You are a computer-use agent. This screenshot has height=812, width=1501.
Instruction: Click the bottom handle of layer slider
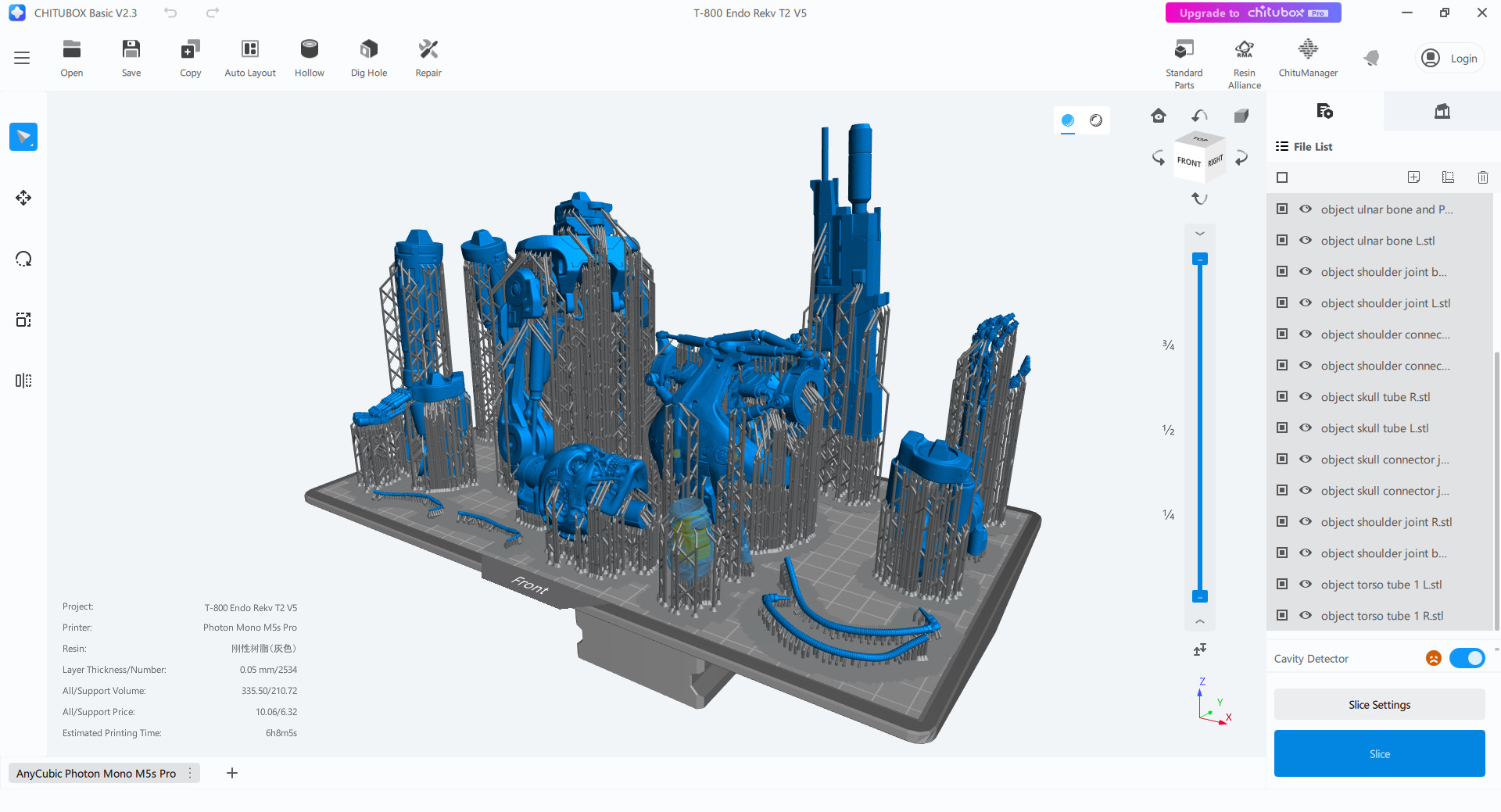tap(1200, 596)
